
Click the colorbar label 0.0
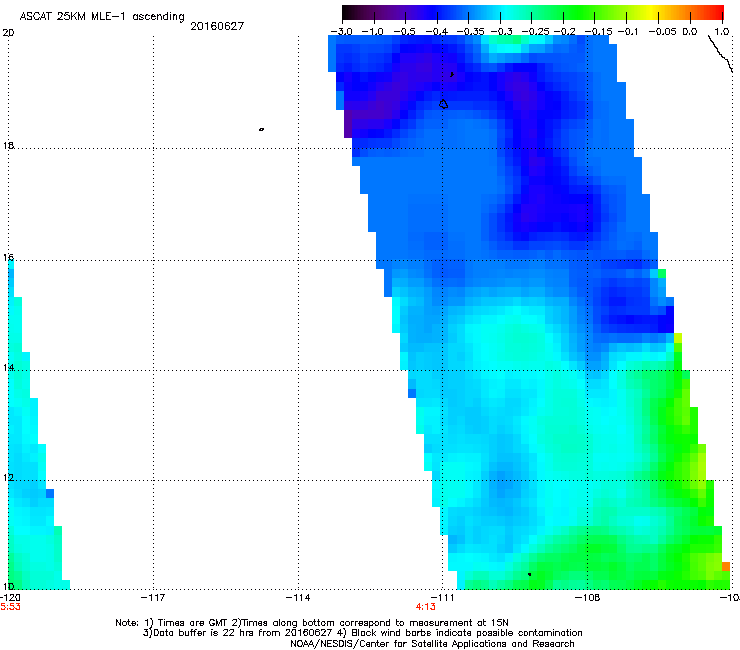pyautogui.click(x=690, y=32)
